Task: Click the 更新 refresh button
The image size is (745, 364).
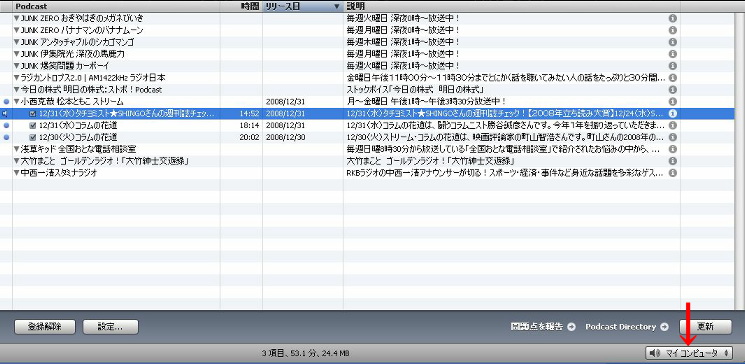Action: [705, 327]
